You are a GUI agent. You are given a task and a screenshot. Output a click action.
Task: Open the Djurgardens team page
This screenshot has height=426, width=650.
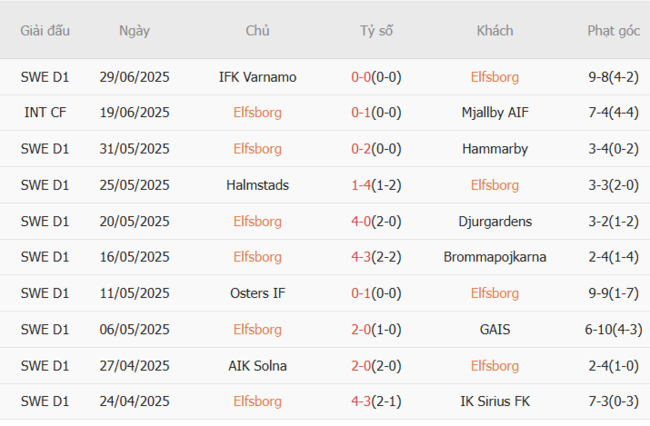(x=495, y=221)
